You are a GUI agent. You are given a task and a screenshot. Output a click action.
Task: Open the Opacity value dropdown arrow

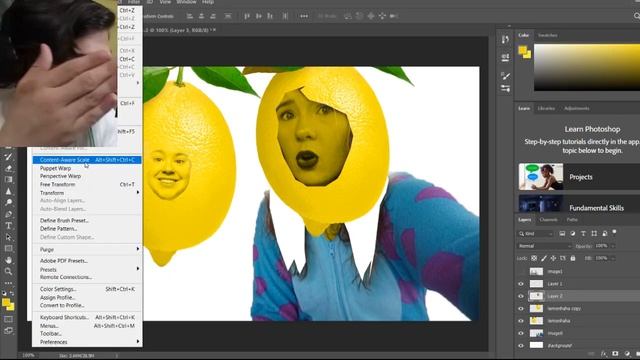pos(613,246)
